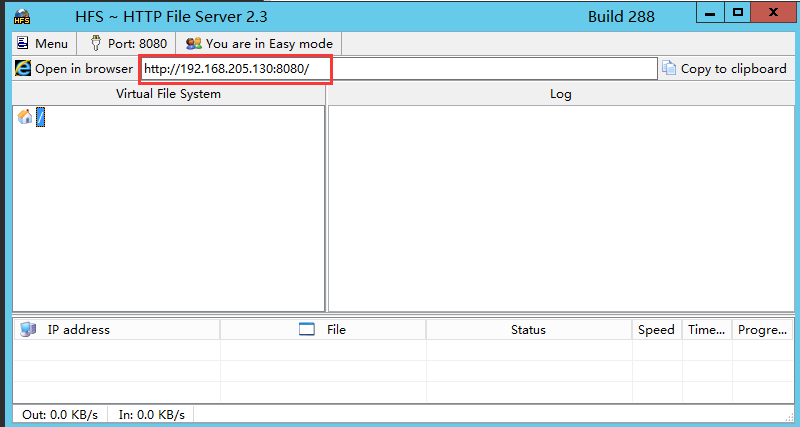
Task: Select the root '/' folder in tree
Action: pos(40,117)
